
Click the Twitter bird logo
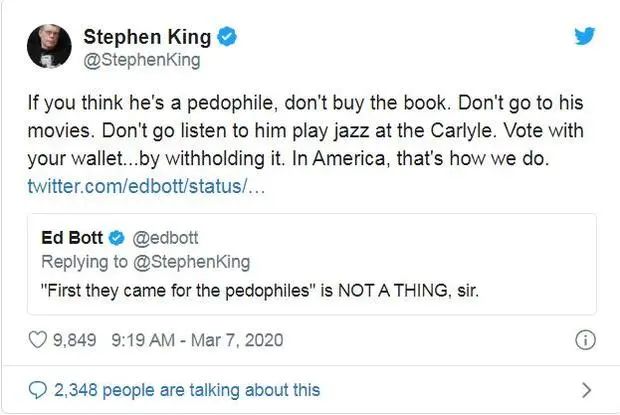click(585, 36)
